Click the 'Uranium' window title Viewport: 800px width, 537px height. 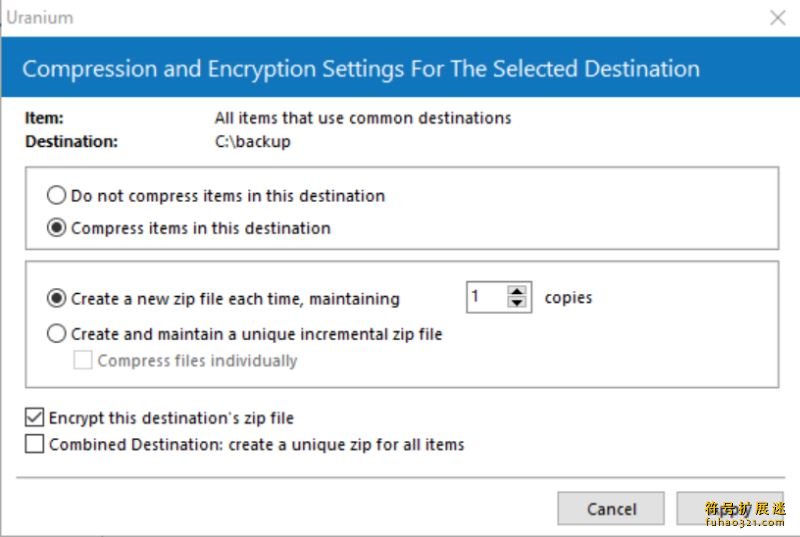point(40,18)
